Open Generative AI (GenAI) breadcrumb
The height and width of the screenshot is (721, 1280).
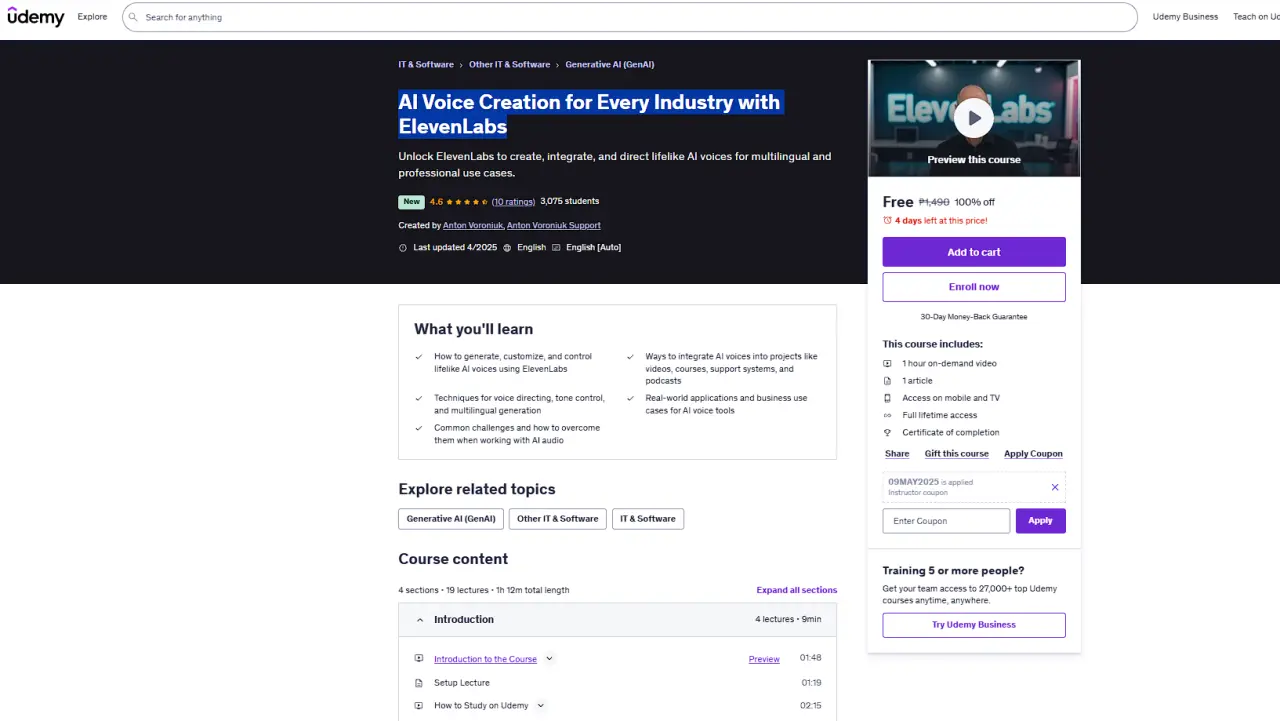click(x=610, y=65)
